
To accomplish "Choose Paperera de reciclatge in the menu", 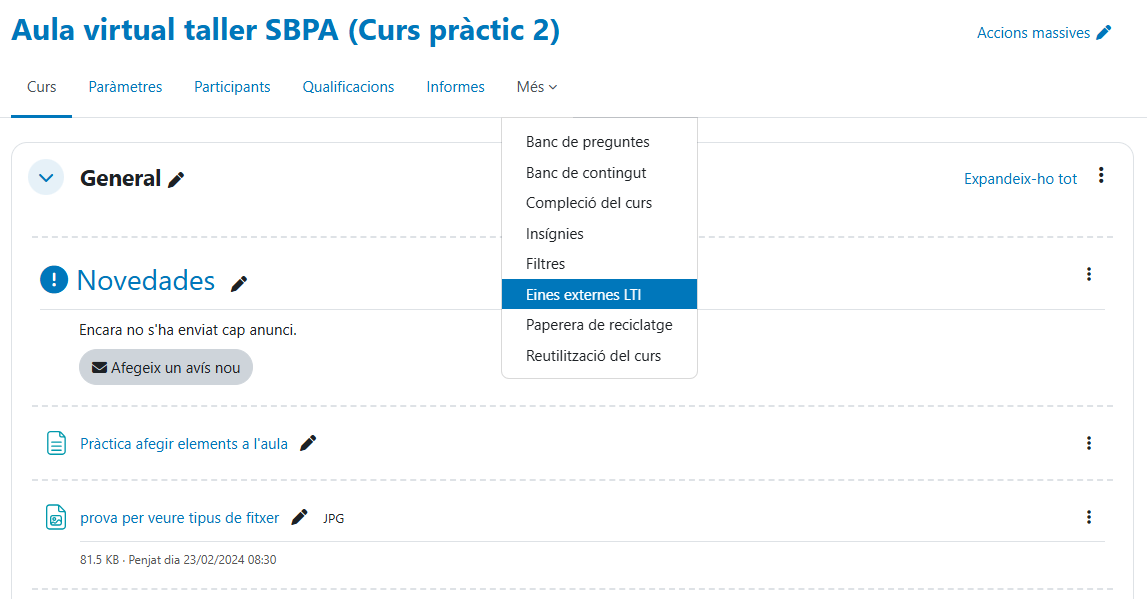I will [x=599, y=325].
